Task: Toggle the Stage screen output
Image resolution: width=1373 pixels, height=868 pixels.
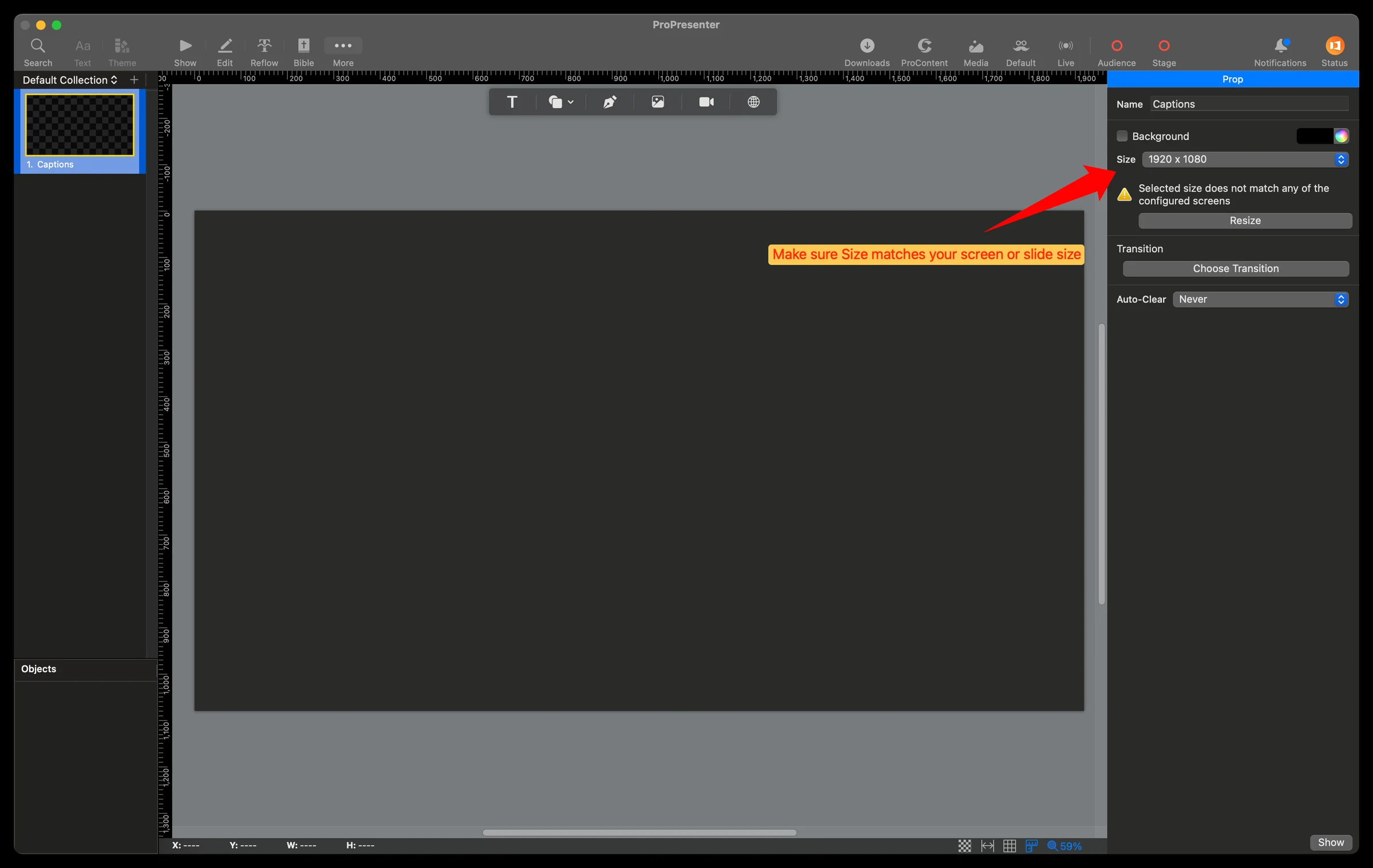Action: tap(1164, 51)
